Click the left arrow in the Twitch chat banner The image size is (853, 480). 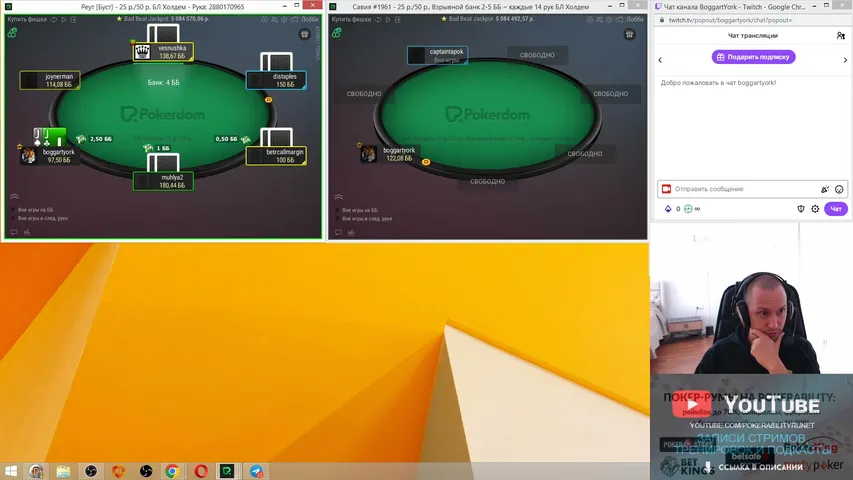[660, 60]
